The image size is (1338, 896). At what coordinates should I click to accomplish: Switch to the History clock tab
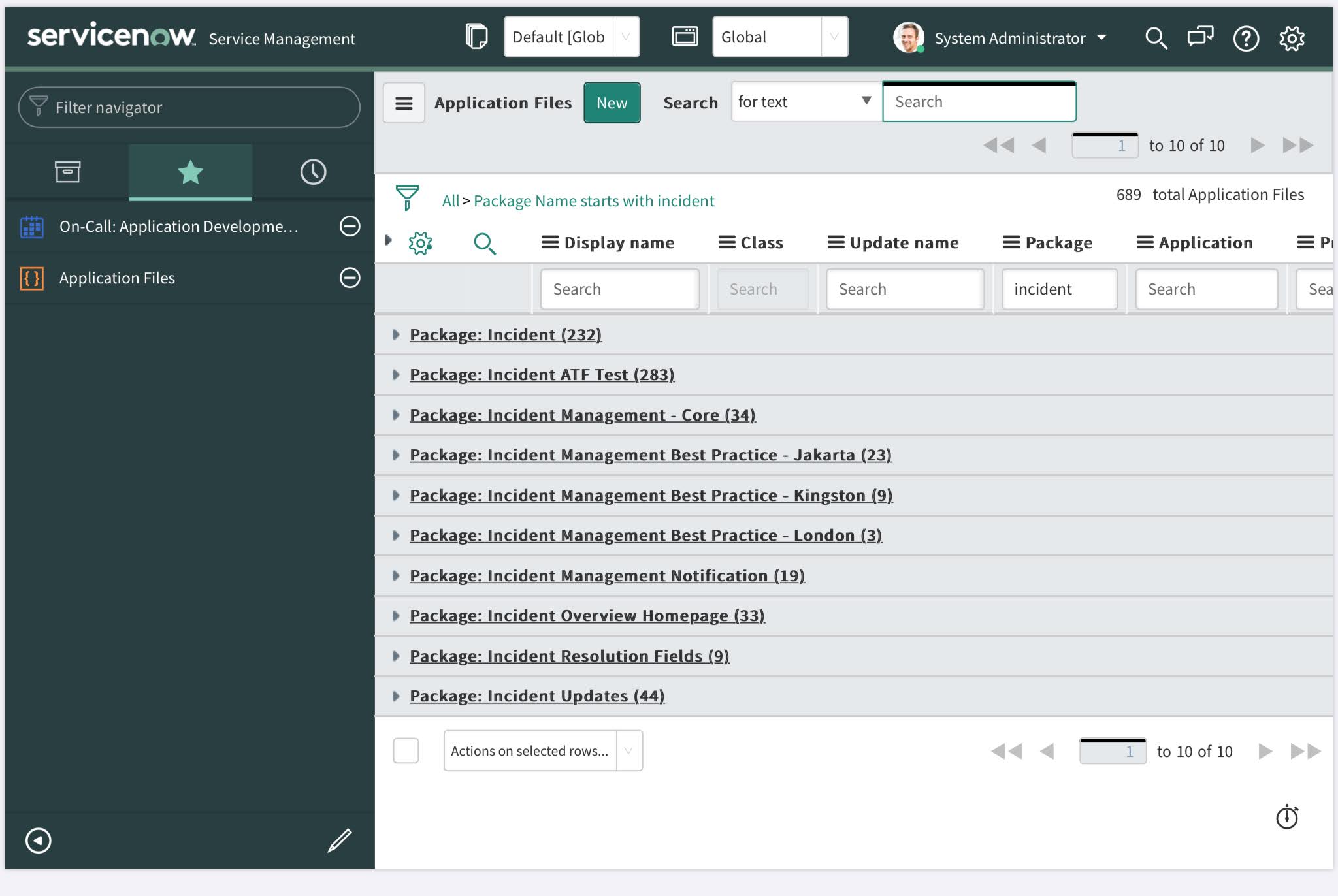[312, 172]
